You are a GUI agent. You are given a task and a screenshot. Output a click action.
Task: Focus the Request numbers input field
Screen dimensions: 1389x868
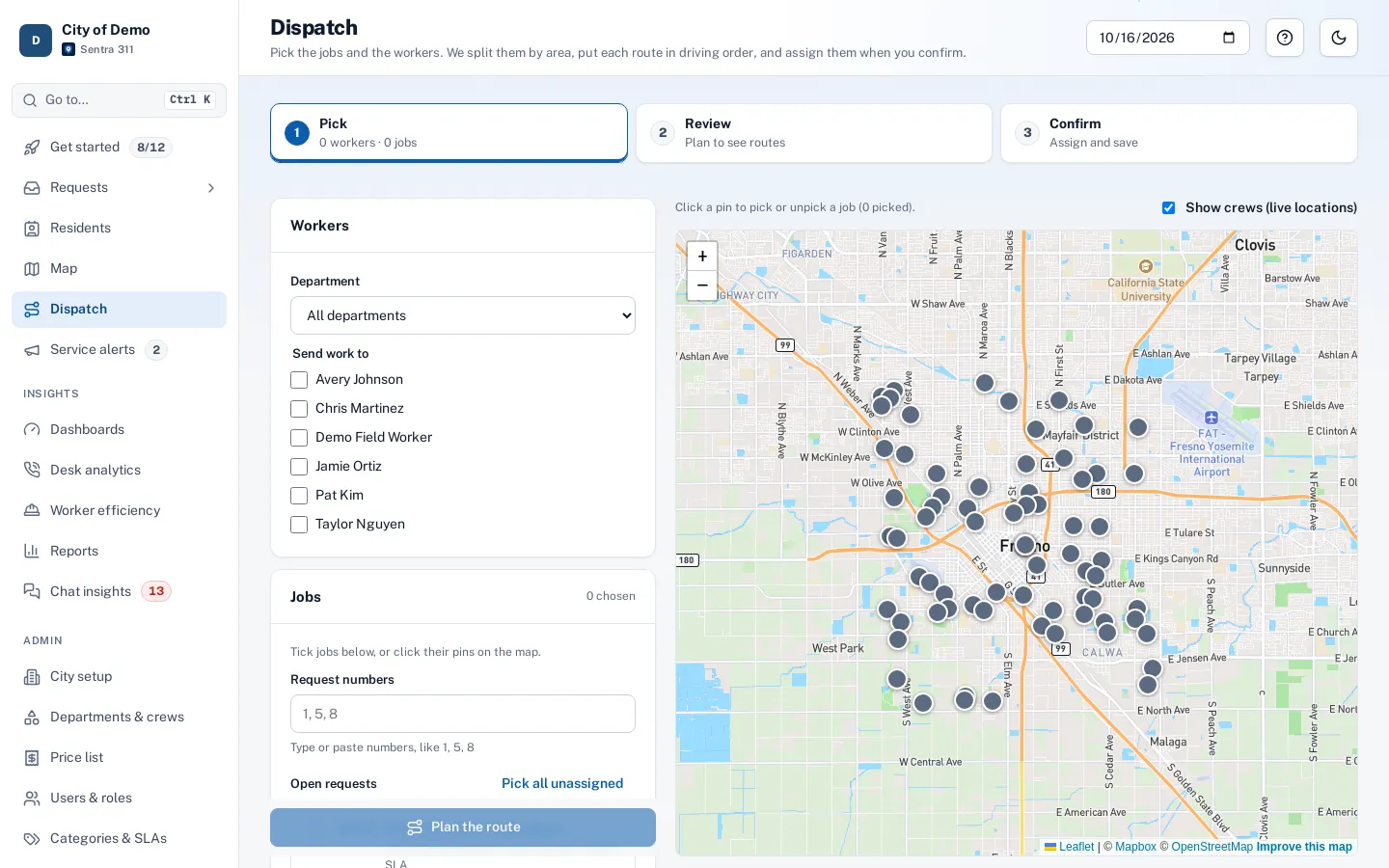(463, 714)
